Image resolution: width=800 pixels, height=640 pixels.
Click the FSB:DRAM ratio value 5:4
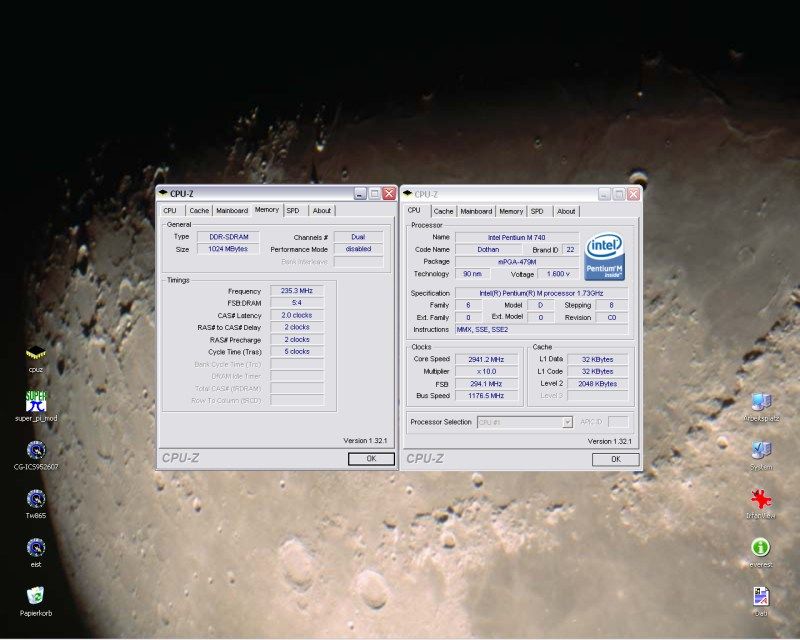pyautogui.click(x=297, y=303)
